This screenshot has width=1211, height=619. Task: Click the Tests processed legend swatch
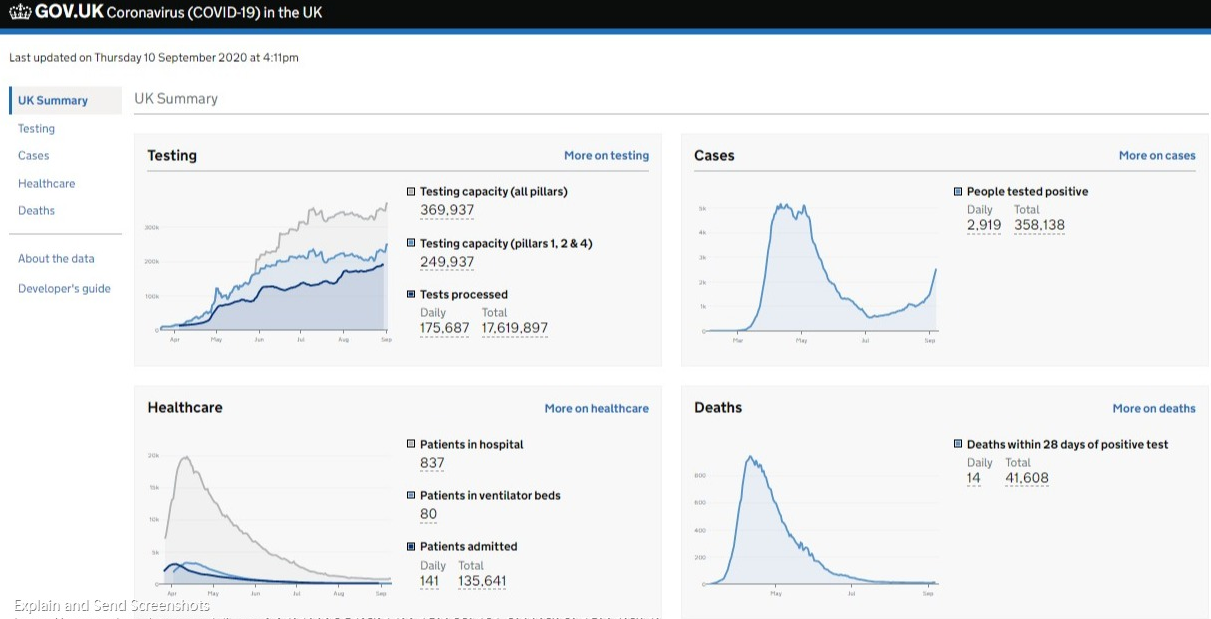tap(411, 294)
